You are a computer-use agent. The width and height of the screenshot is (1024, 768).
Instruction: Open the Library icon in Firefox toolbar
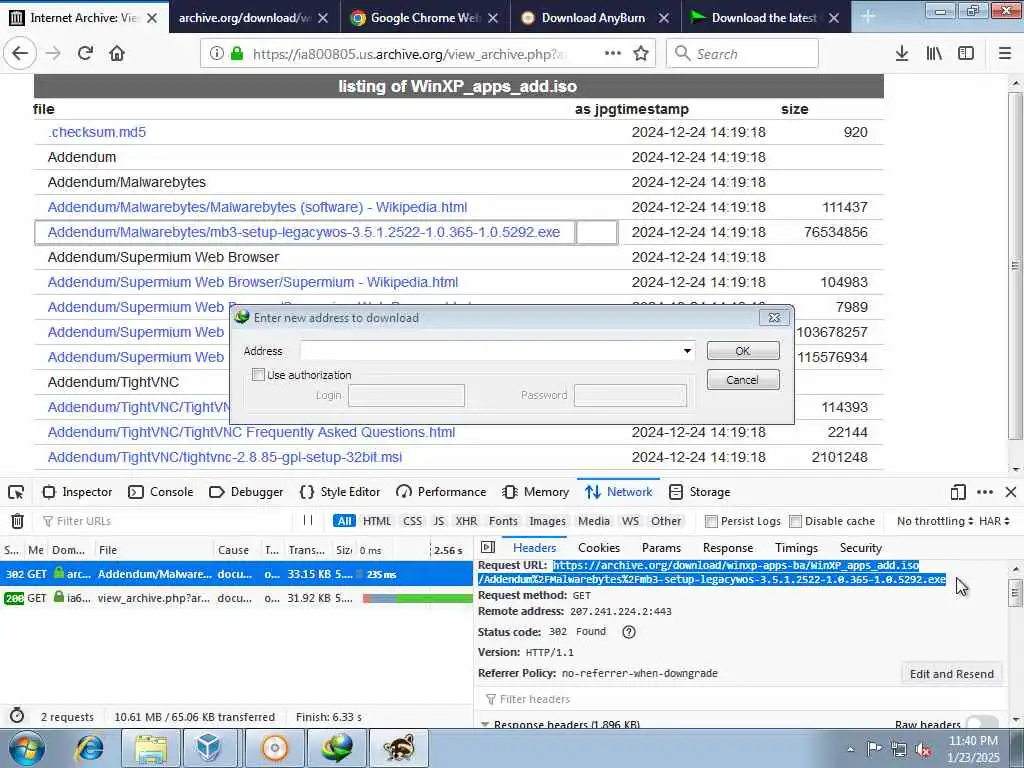coord(934,54)
